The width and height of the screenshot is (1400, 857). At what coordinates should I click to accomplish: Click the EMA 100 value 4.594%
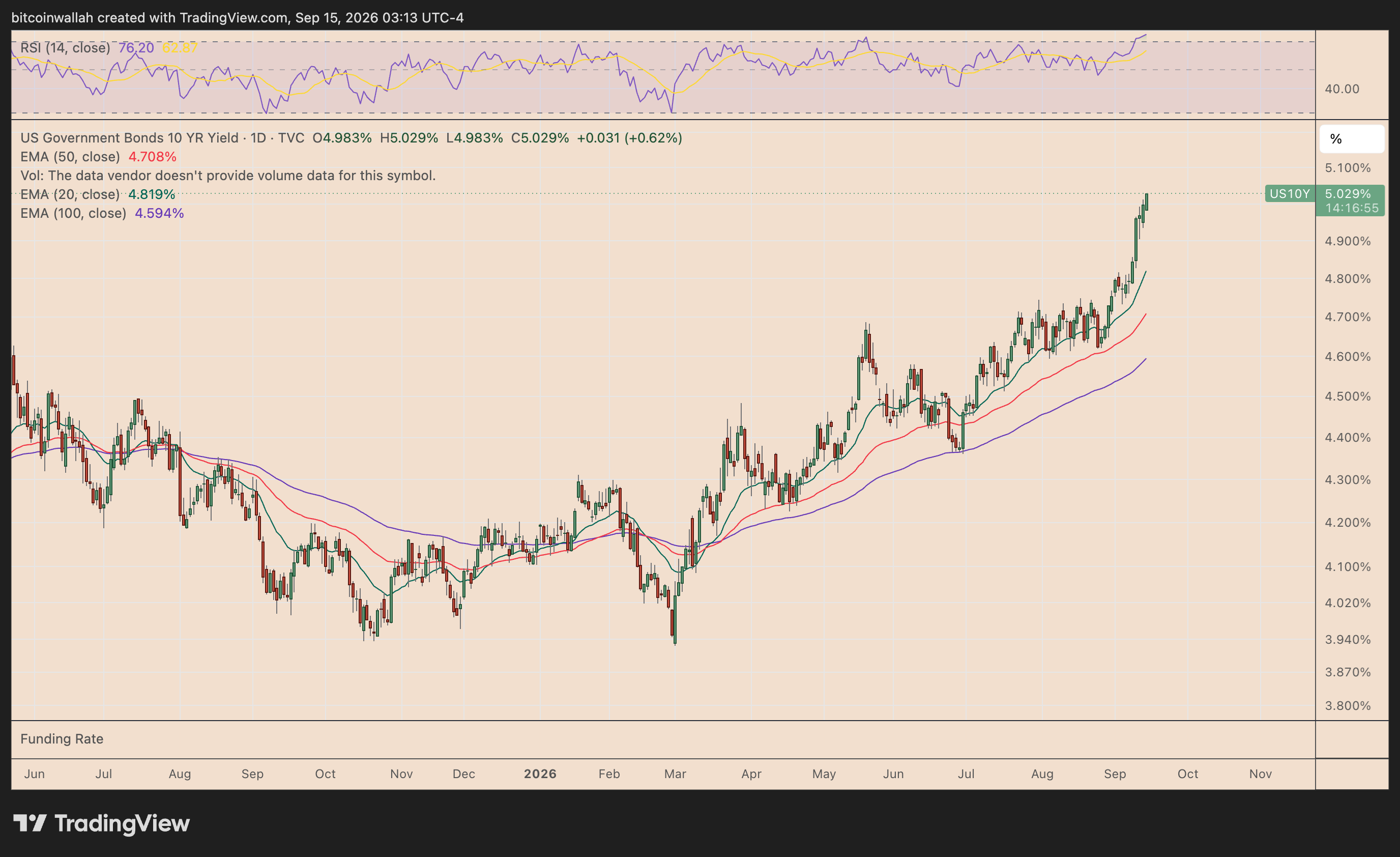[159, 213]
